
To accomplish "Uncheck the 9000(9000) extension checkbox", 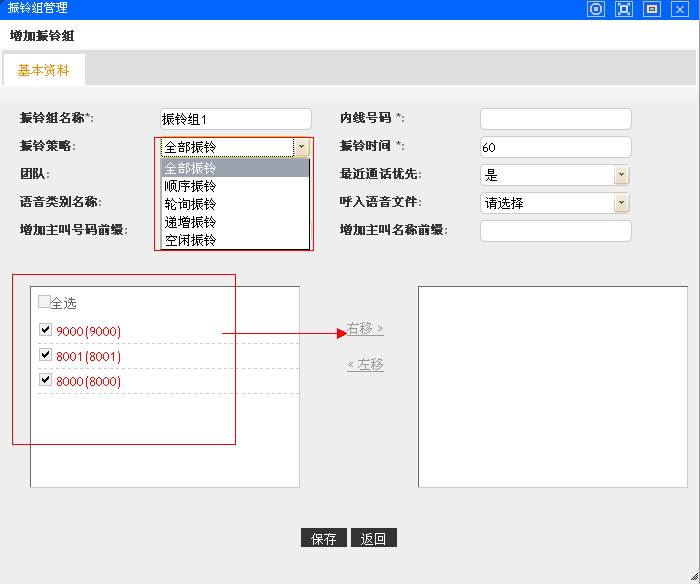I will pyautogui.click(x=45, y=329).
